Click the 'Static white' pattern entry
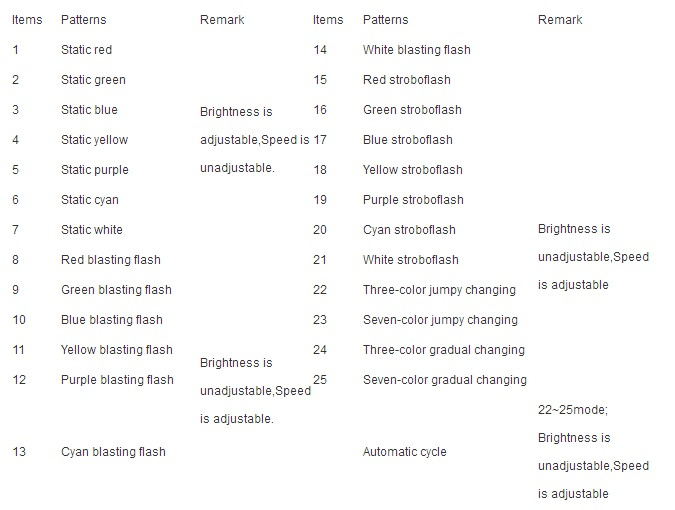675x510 pixels. pos(92,230)
